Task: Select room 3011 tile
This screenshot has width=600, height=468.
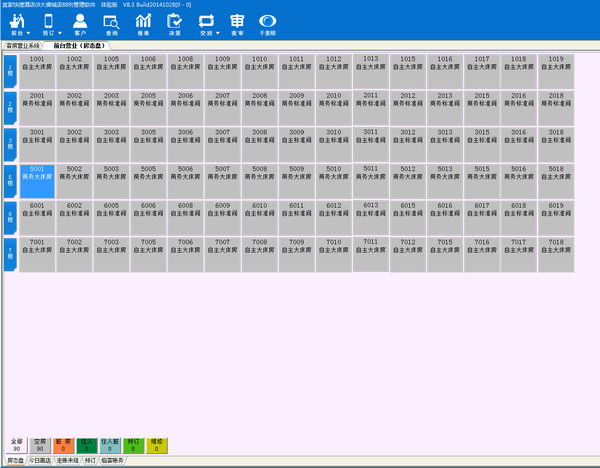Action: (371, 144)
